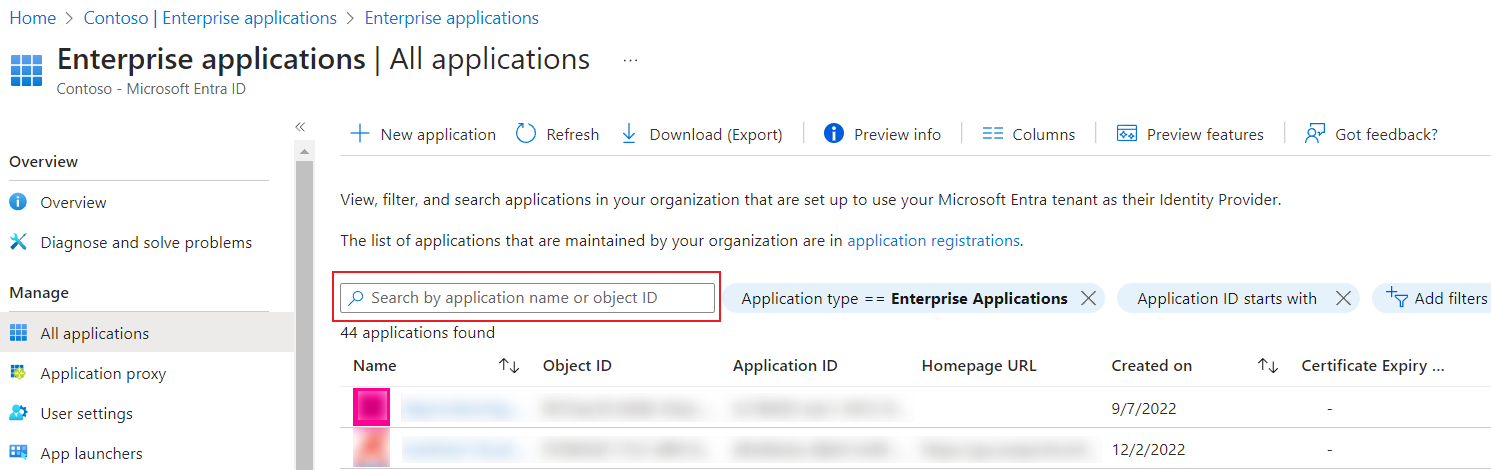Click the Refresh circular arrow icon
The width and height of the screenshot is (1491, 470).
click(526, 134)
